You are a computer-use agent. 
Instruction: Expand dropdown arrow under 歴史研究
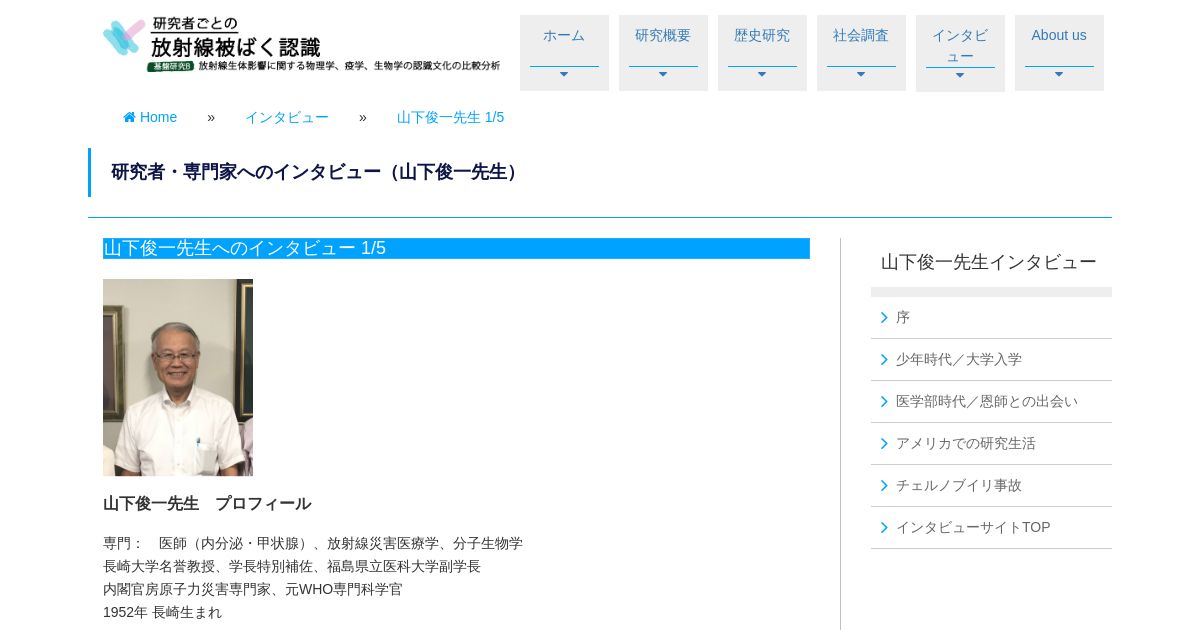pos(762,74)
